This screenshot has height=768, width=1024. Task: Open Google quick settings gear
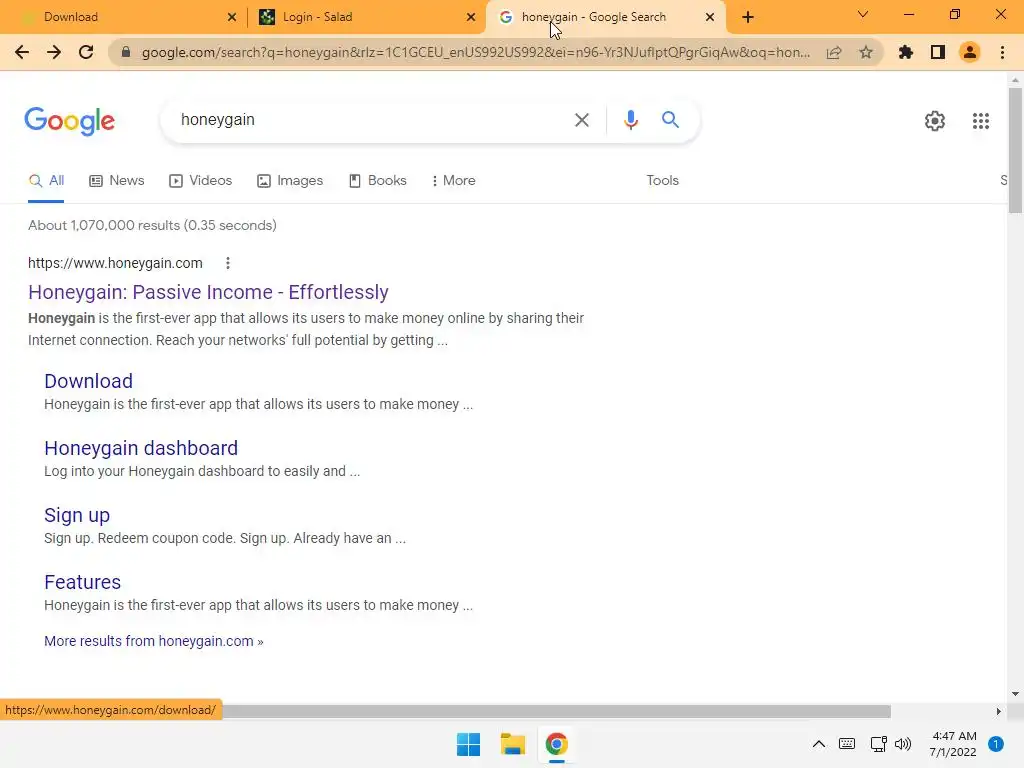[935, 121]
